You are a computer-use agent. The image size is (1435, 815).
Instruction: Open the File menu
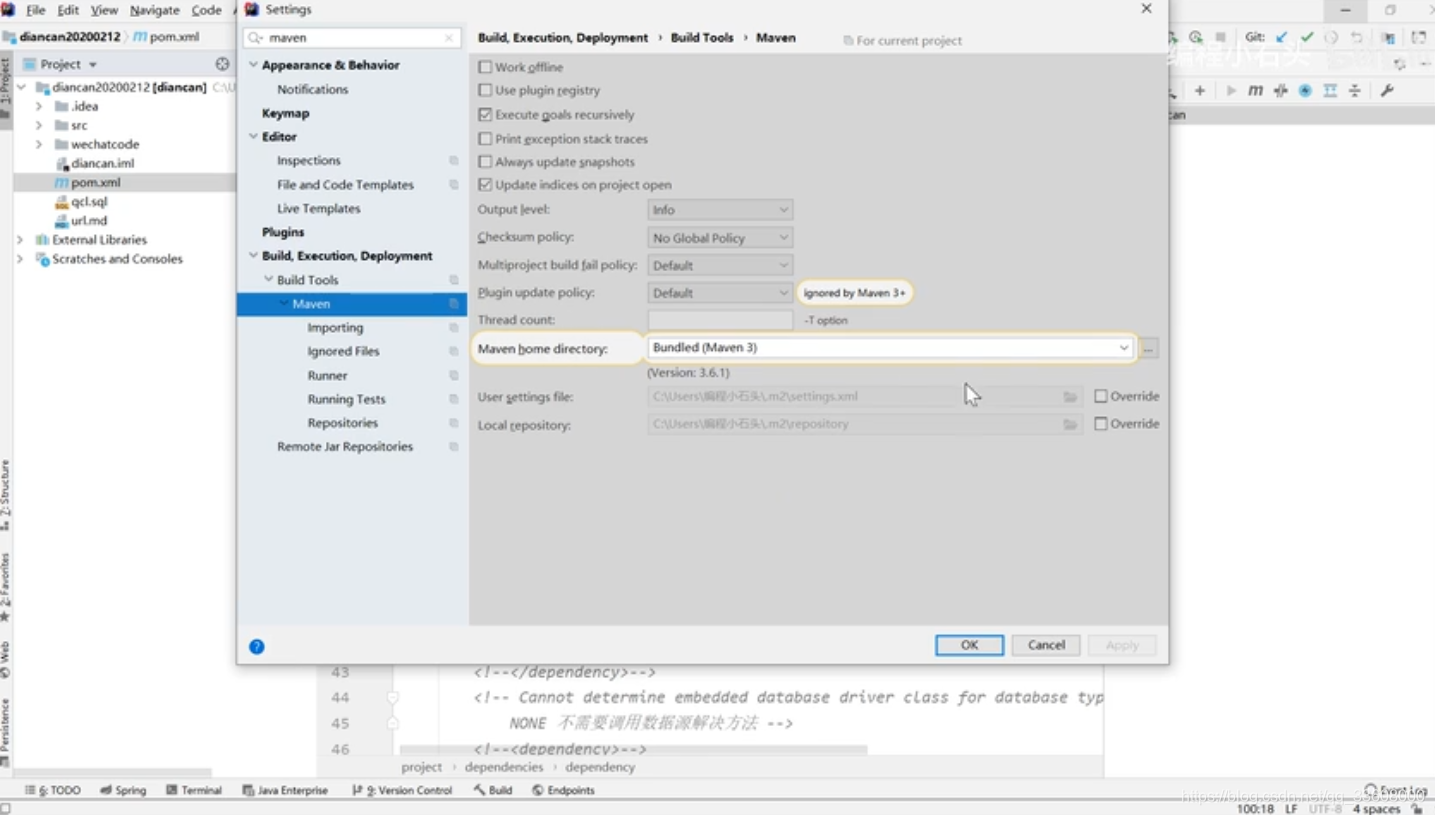(x=35, y=10)
